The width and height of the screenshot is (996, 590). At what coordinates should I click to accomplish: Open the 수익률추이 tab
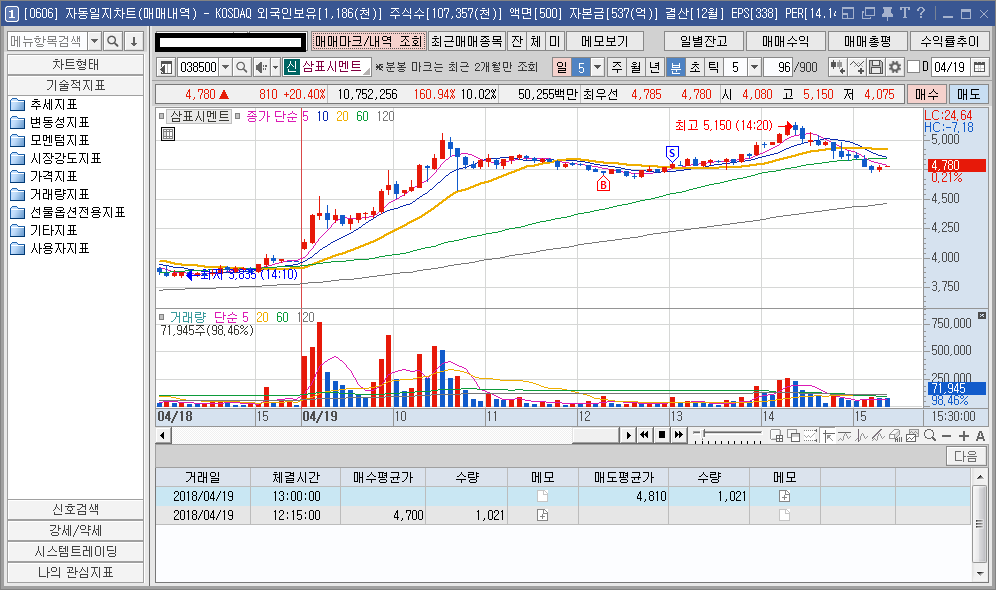pyautogui.click(x=950, y=41)
